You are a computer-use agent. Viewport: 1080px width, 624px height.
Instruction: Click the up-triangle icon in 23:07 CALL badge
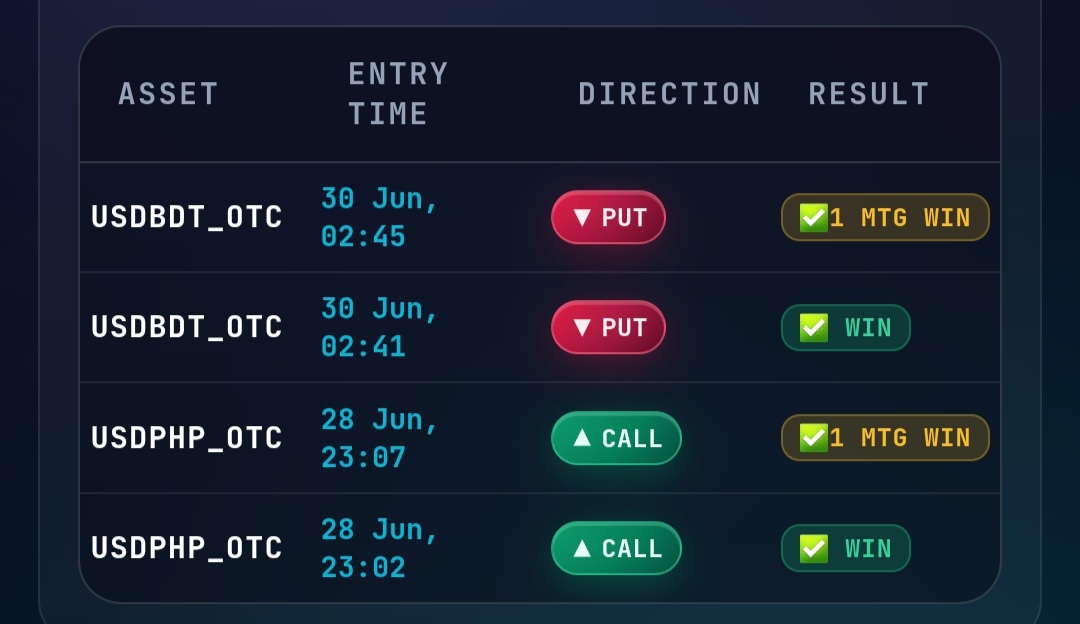pos(582,437)
